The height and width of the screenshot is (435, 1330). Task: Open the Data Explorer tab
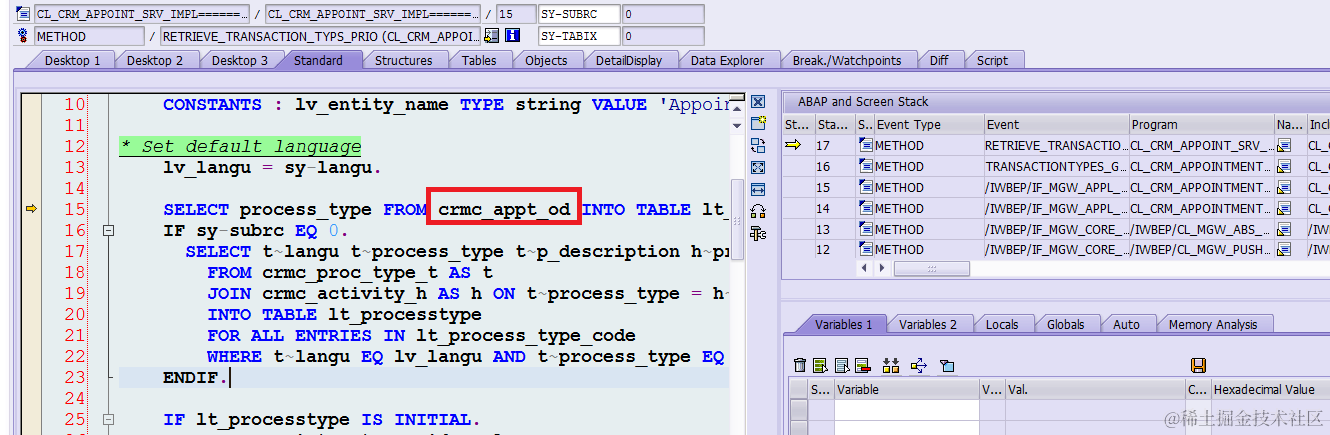pos(727,60)
